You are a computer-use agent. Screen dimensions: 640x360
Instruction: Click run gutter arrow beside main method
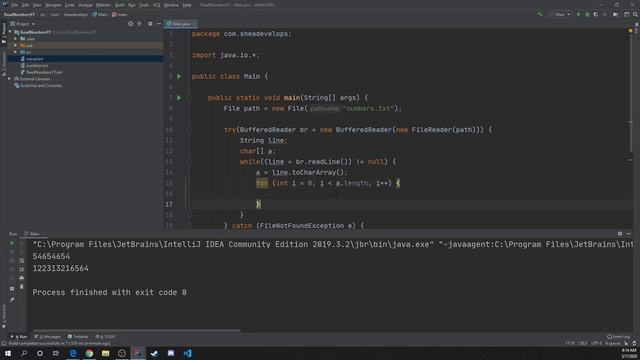(x=179, y=98)
